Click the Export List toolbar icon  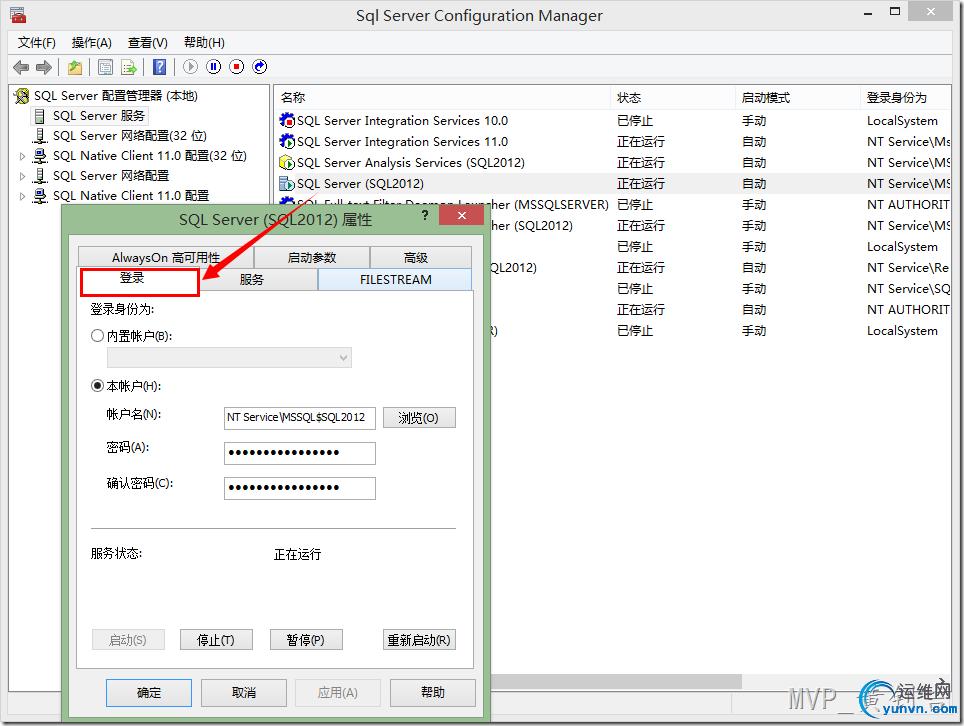point(129,67)
